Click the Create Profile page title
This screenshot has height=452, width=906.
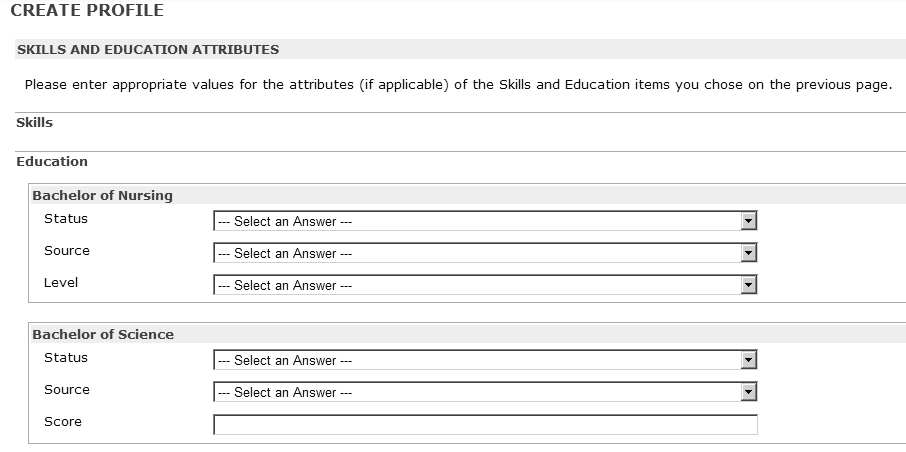coord(87,11)
